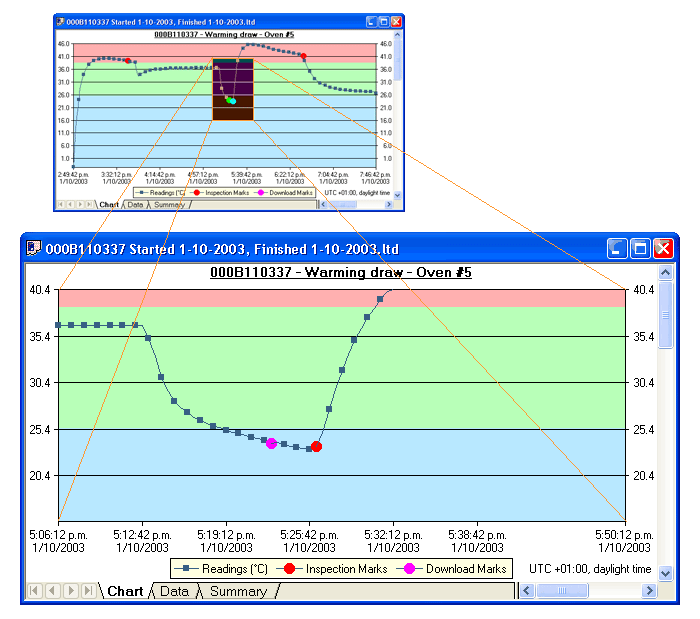This screenshot has height=619, width=700.
Task: Click scroll-right arrow in large window
Action: click(x=649, y=591)
